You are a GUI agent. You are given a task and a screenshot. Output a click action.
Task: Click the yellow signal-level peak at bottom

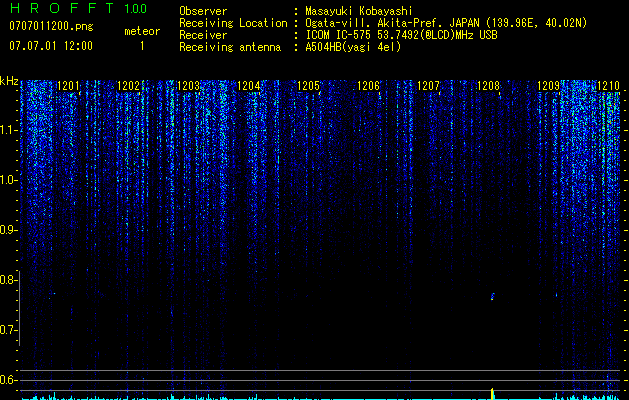click(x=493, y=394)
